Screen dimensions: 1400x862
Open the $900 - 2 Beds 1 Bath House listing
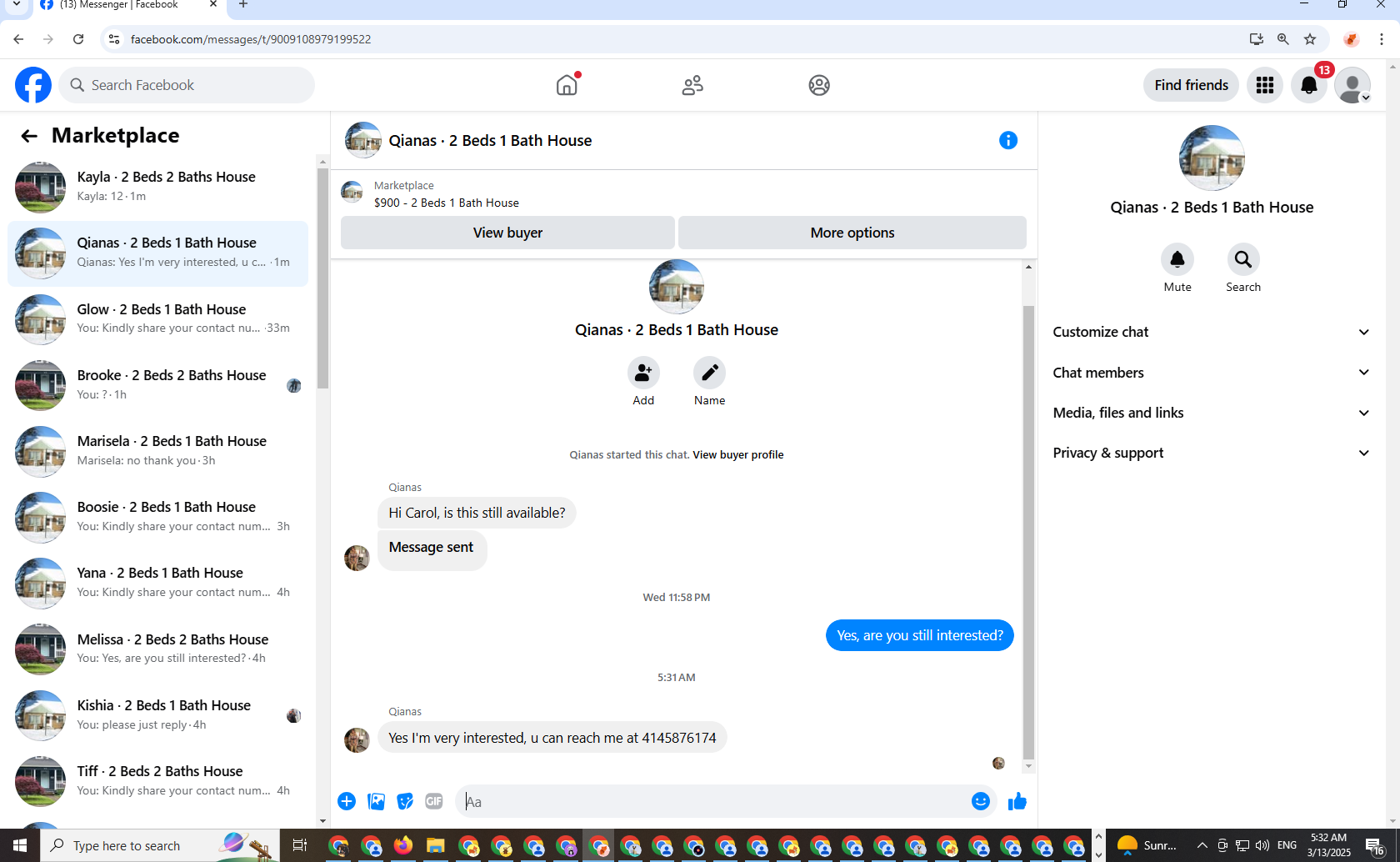click(x=446, y=203)
